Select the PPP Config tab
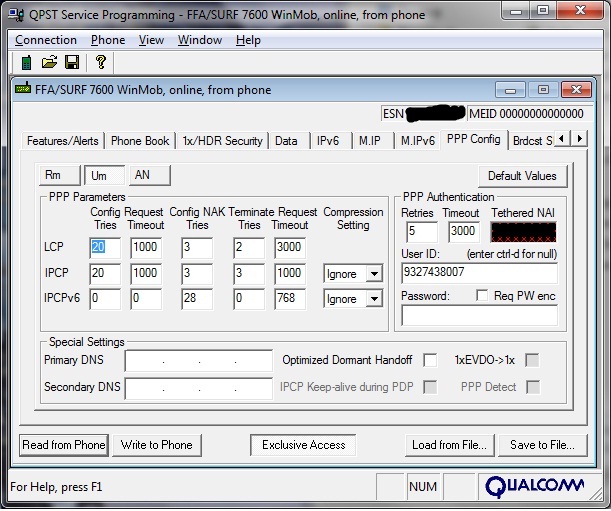This screenshot has width=611, height=511. click(474, 139)
